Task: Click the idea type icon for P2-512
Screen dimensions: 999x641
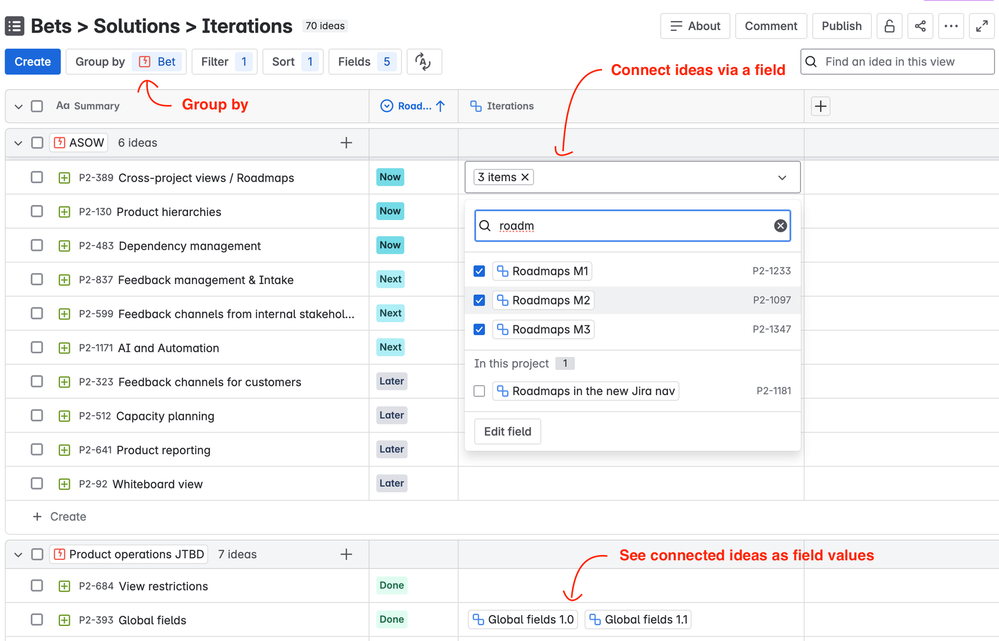Action: coord(64,416)
